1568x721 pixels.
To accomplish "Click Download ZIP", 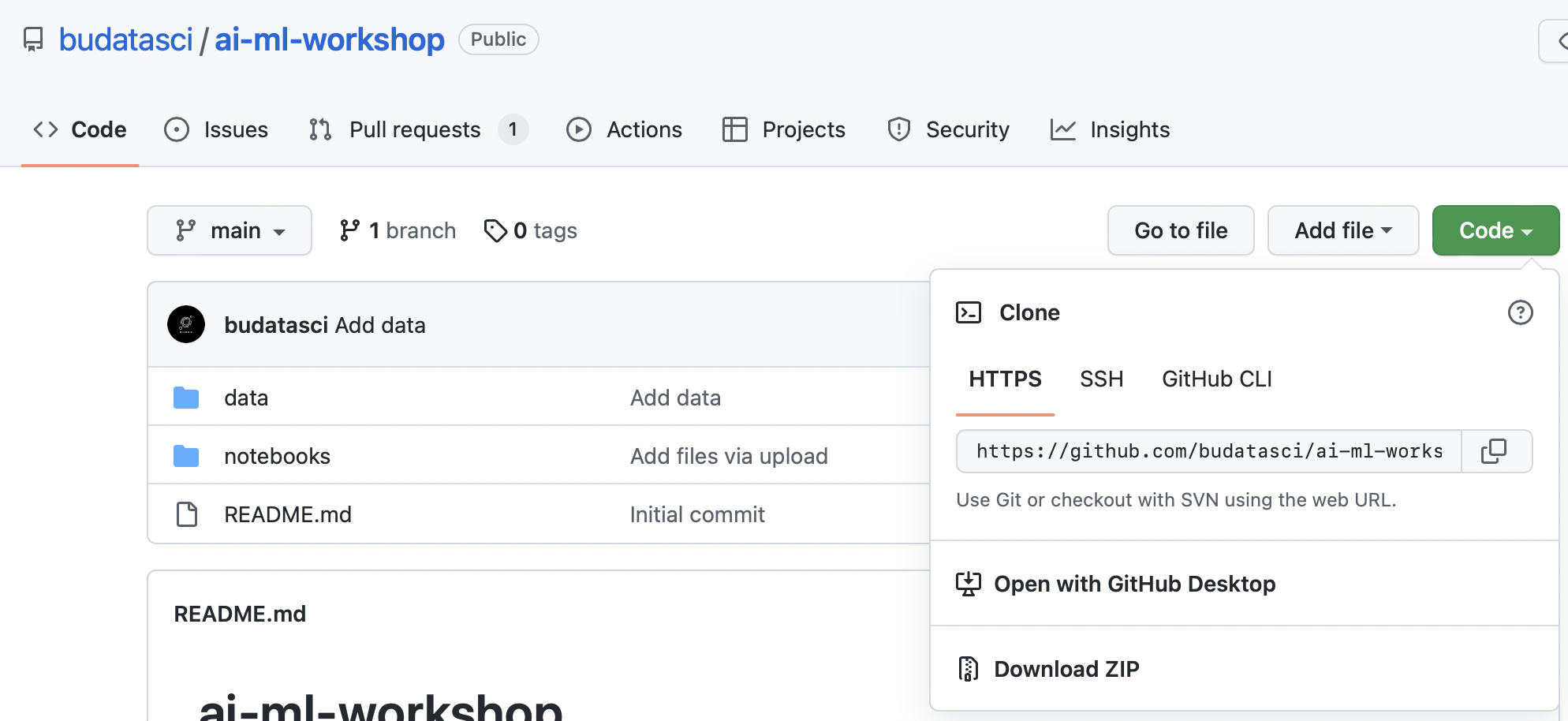I will [1066, 669].
